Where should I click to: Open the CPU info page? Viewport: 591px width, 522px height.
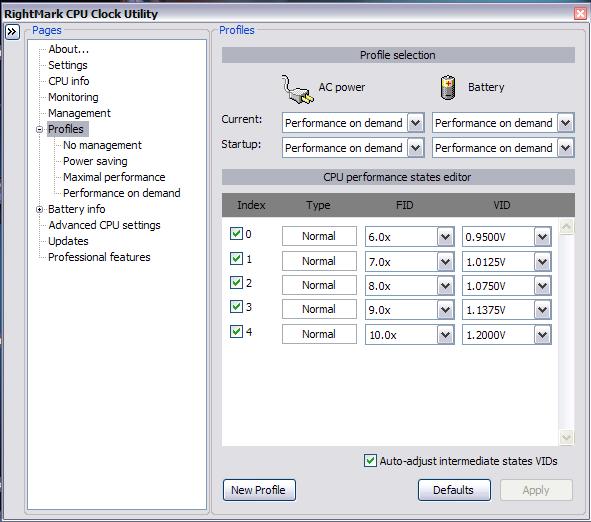click(69, 81)
